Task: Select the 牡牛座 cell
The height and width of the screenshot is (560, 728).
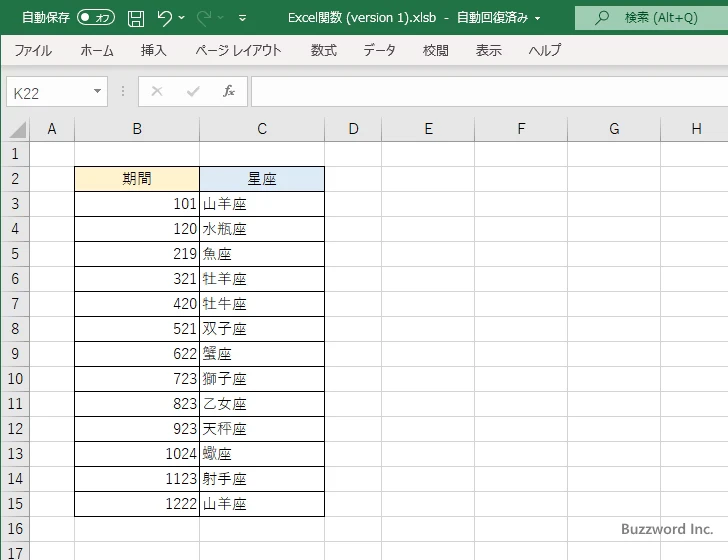Action: coord(262,304)
